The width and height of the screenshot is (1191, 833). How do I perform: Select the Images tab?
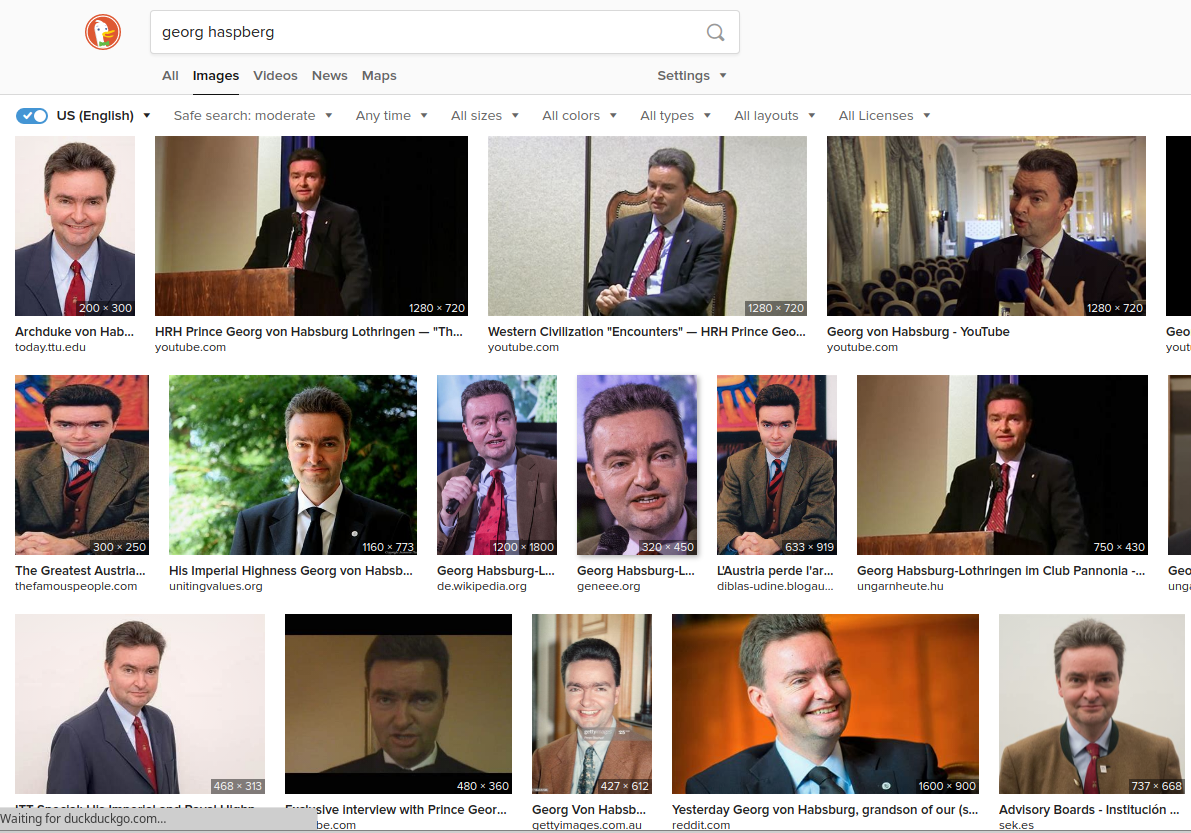click(216, 75)
